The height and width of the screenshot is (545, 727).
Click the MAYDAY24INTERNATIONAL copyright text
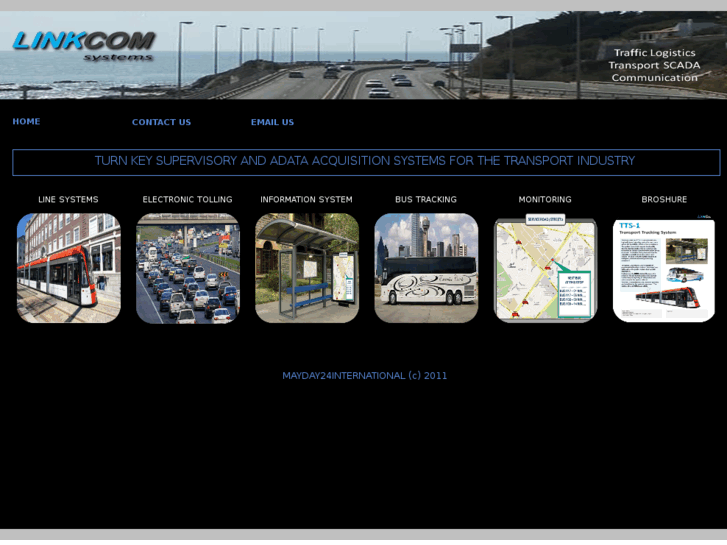tap(365, 376)
